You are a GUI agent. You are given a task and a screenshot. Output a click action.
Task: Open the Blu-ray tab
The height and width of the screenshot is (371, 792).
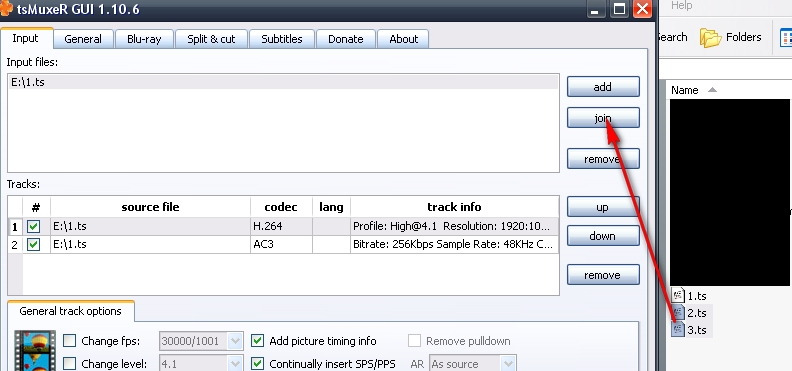pyautogui.click(x=144, y=39)
